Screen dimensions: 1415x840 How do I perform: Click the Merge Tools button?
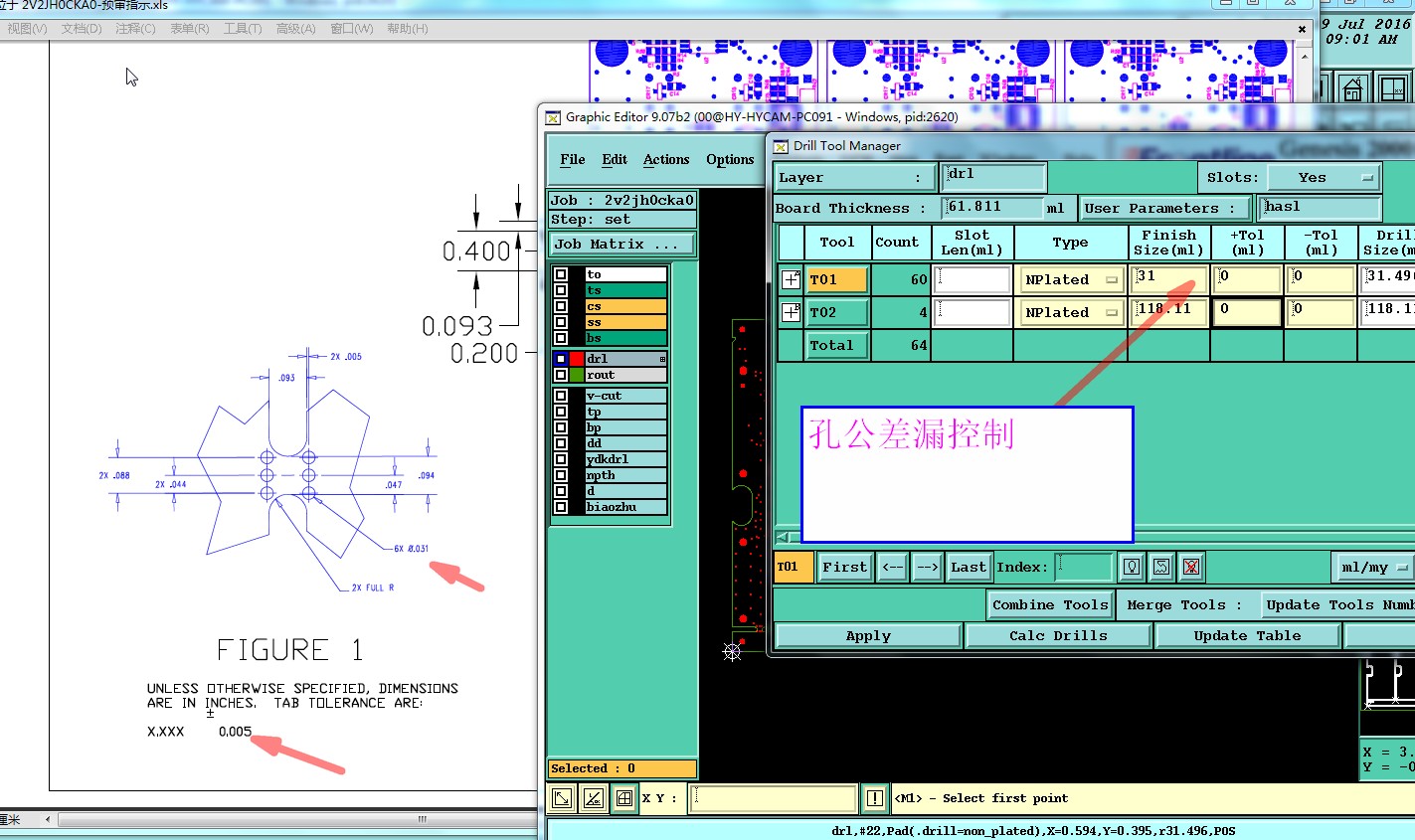(x=1183, y=604)
